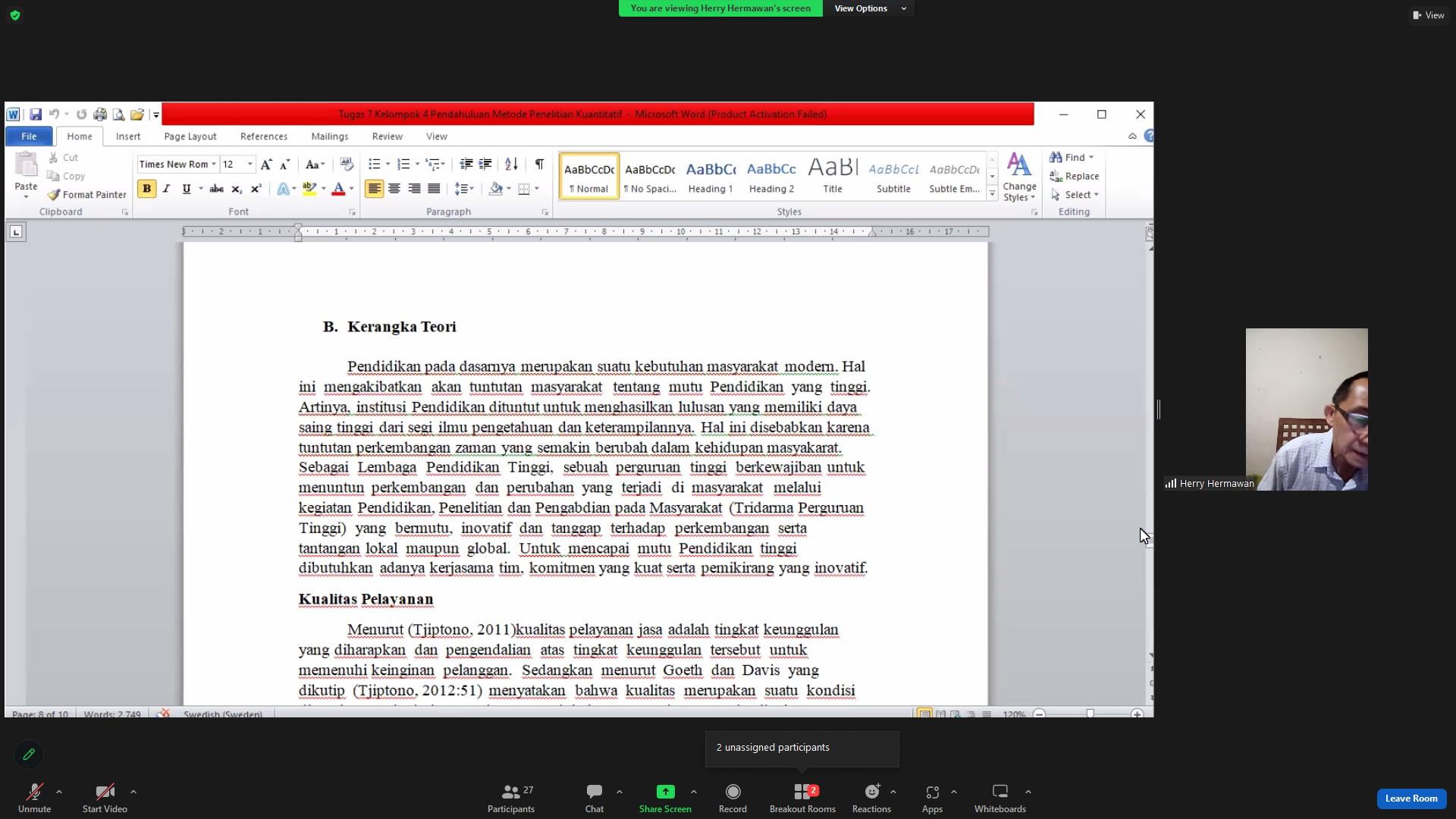
Task: Apply Strikethrough formatting
Action: [217, 189]
